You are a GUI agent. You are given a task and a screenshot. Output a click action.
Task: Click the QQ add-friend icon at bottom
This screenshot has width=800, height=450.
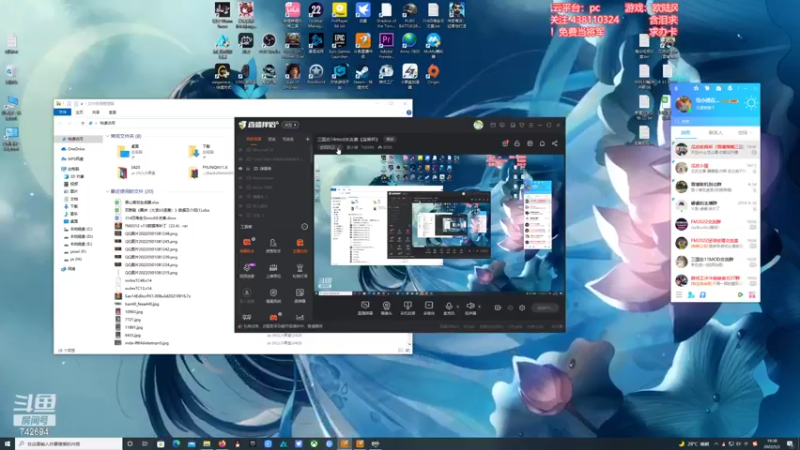tap(690, 295)
